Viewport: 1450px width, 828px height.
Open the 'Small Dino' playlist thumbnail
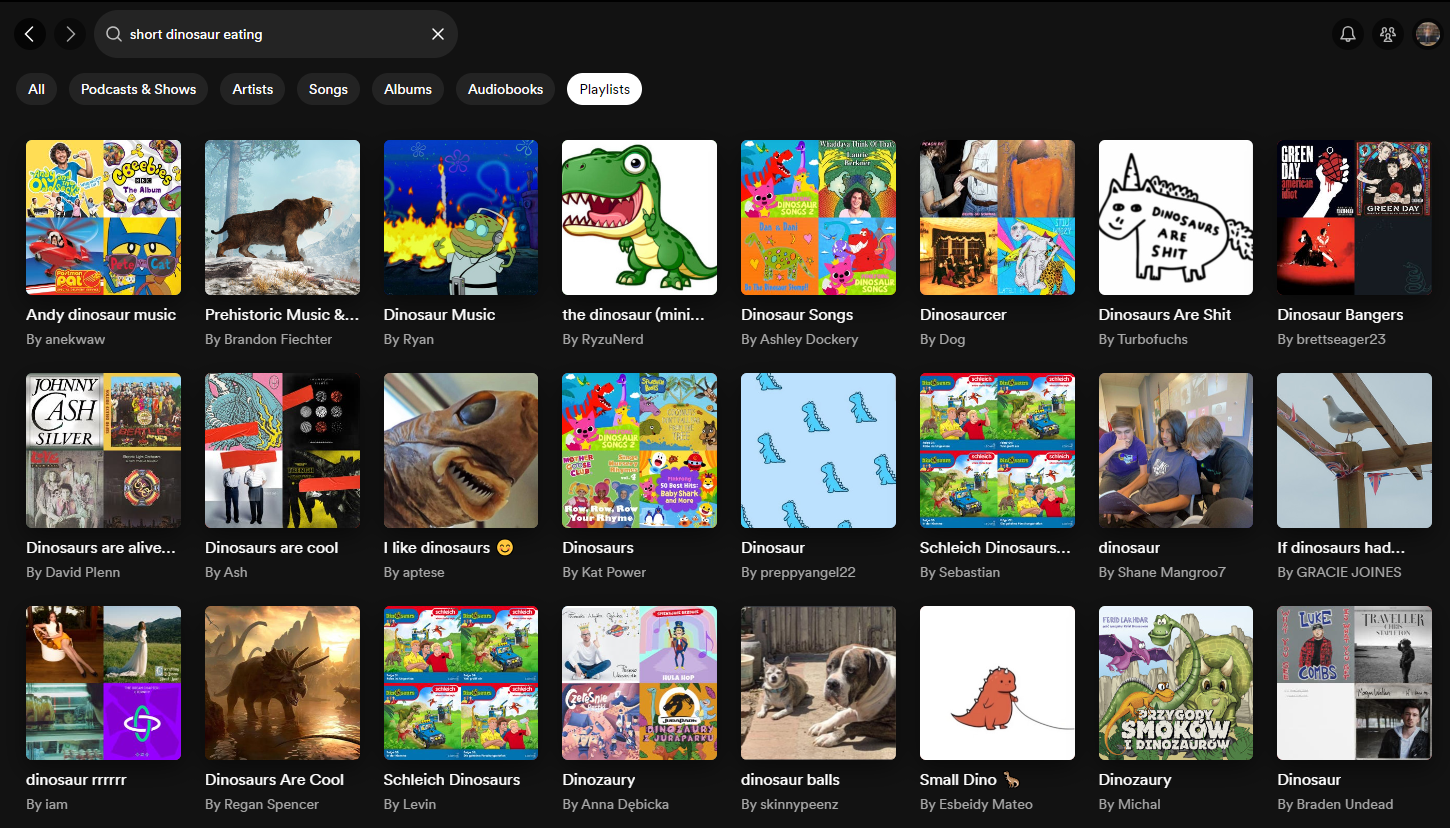[996, 682]
